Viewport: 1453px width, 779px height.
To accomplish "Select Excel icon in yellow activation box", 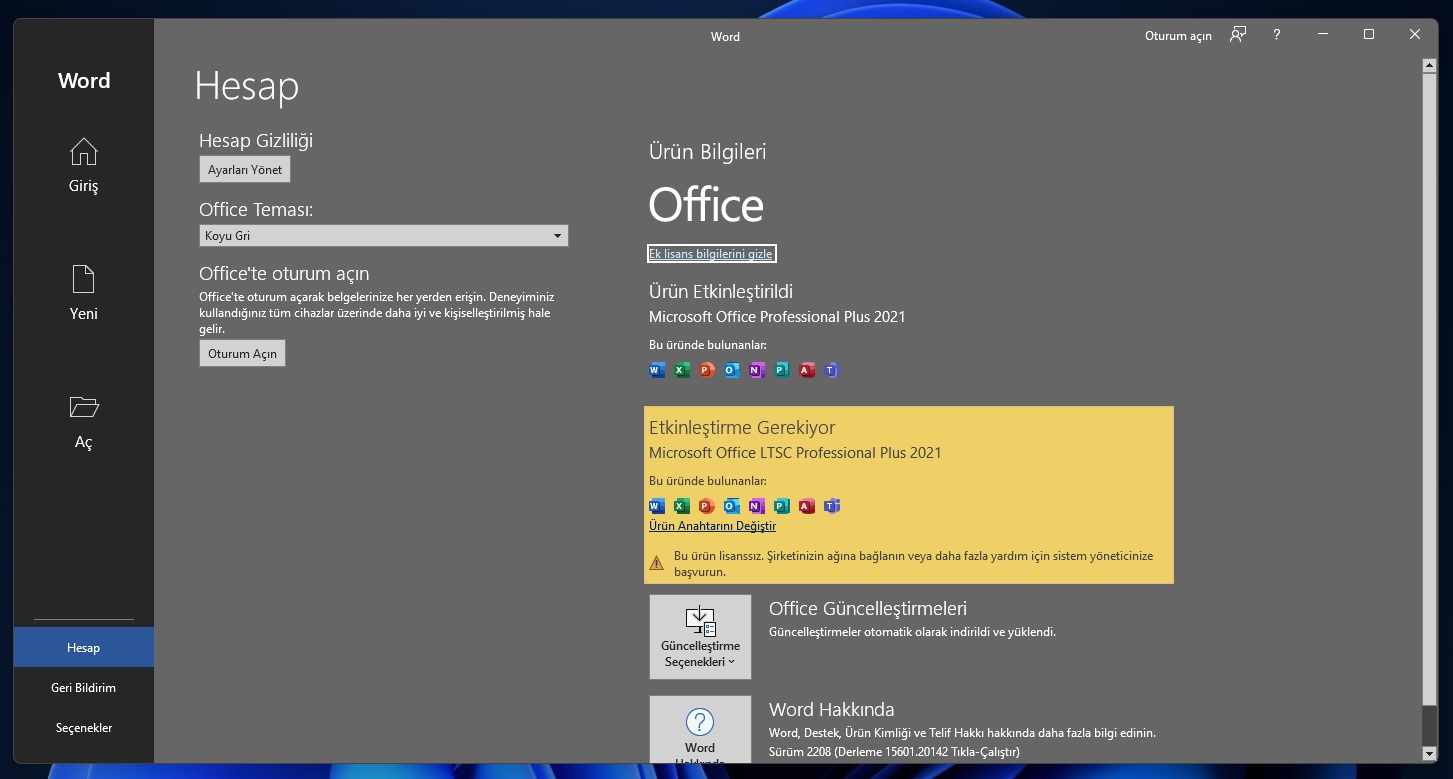I will [682, 506].
